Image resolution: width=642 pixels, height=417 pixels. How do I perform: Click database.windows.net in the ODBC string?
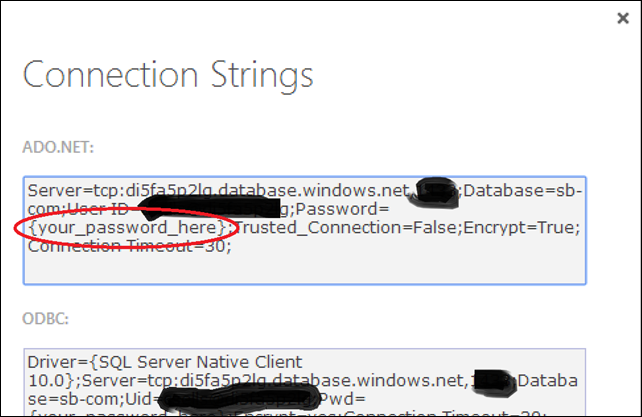tap(368, 381)
